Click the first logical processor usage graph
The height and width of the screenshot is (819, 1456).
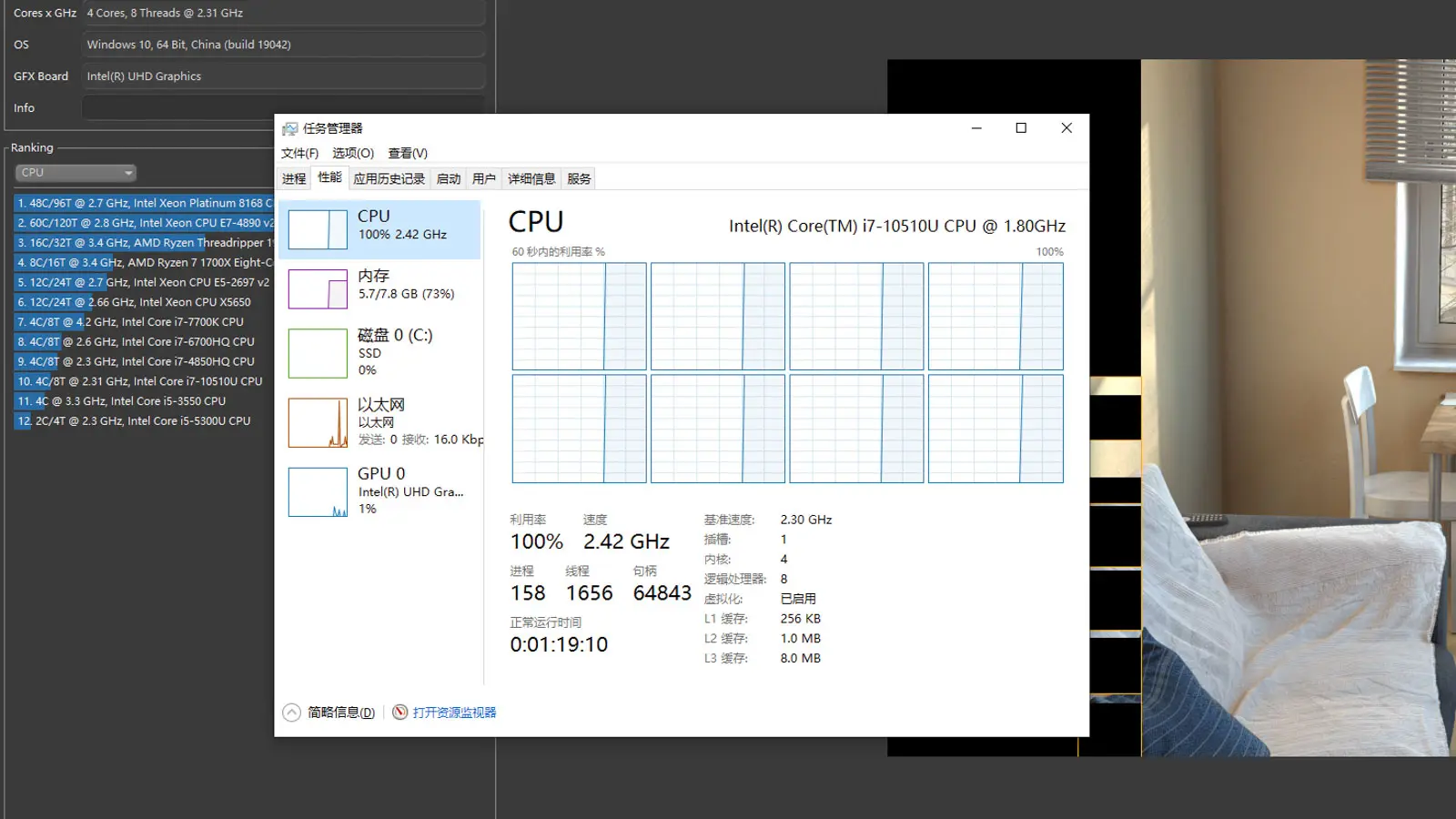point(580,317)
